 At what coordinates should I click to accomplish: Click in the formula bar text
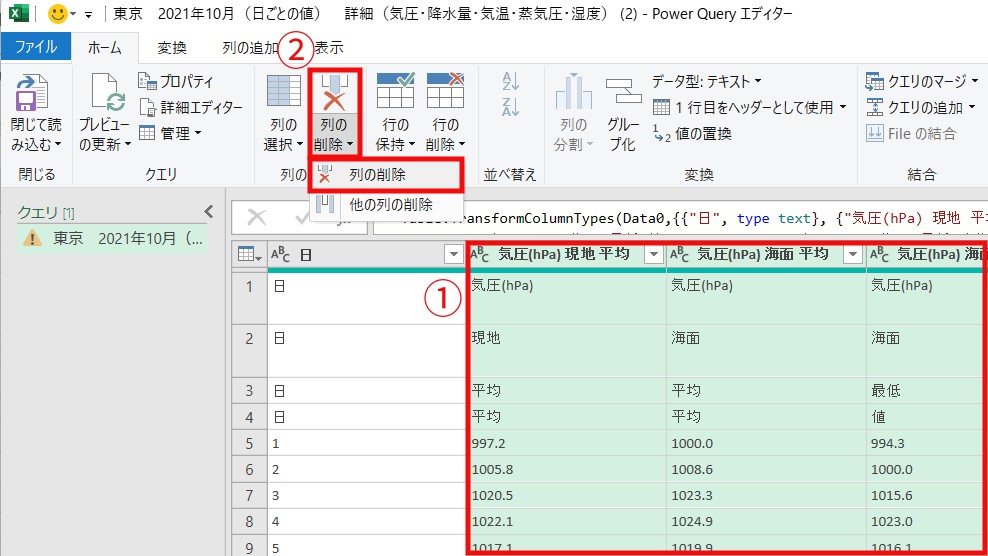click(x=681, y=218)
